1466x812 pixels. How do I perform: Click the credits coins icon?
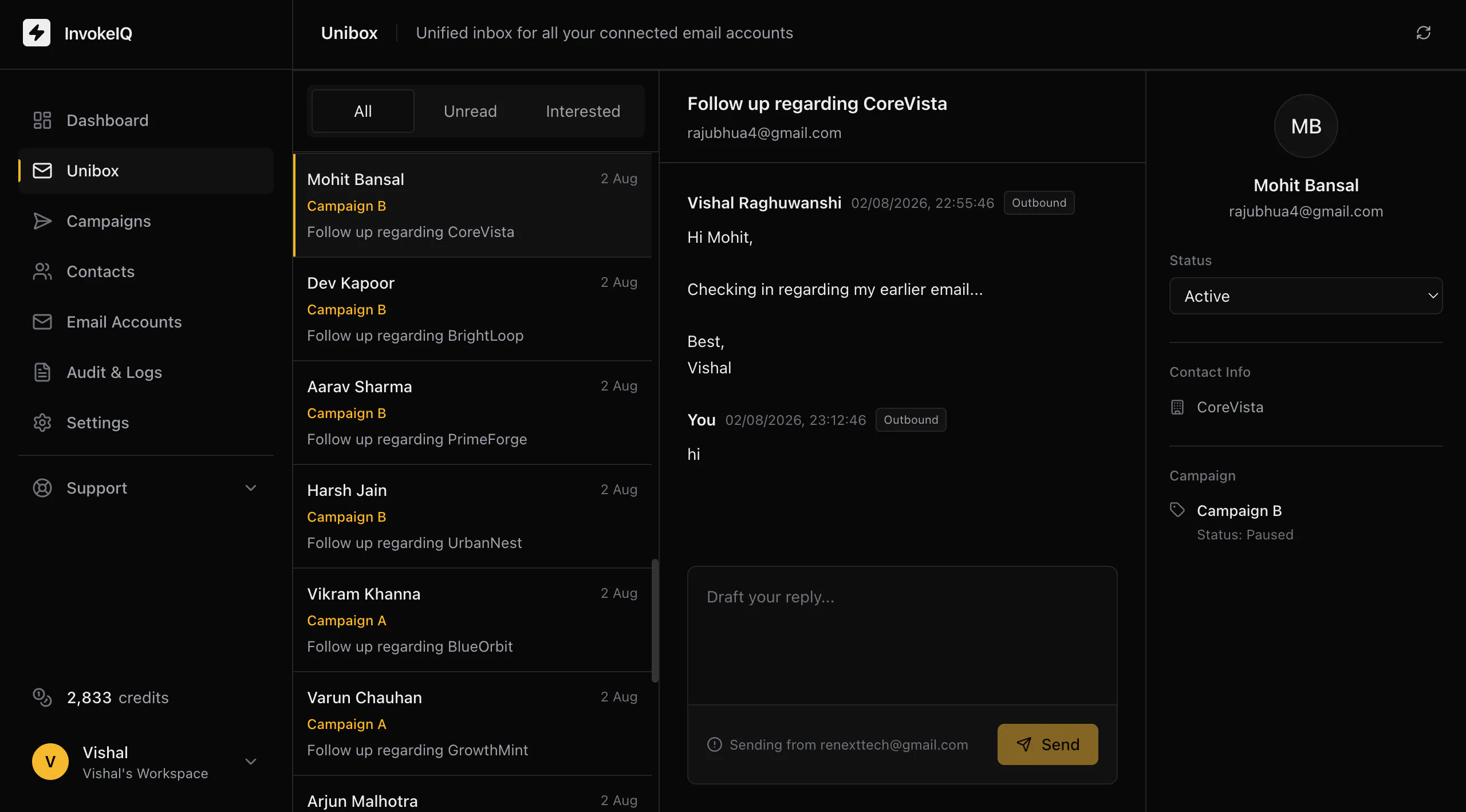click(42, 697)
